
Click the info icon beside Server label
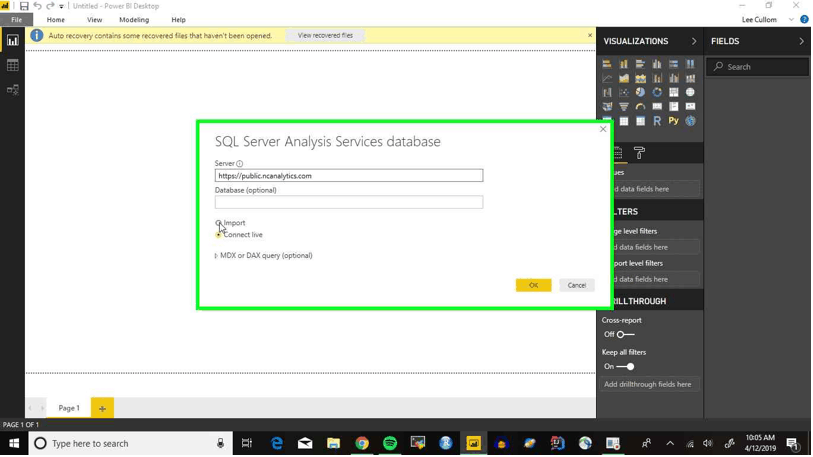coord(240,163)
